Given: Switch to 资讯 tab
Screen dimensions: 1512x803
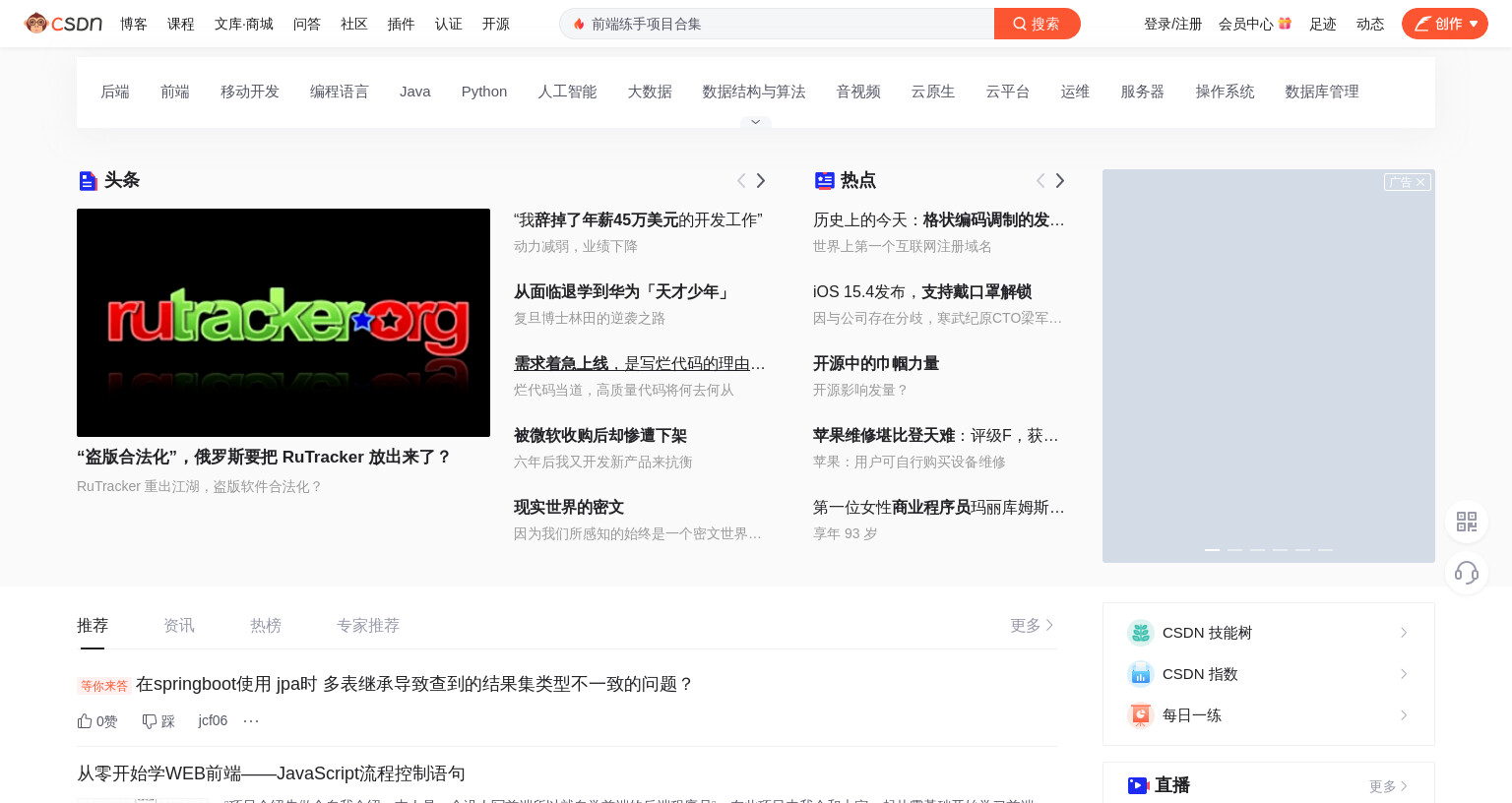Looking at the screenshot, I should 179,626.
